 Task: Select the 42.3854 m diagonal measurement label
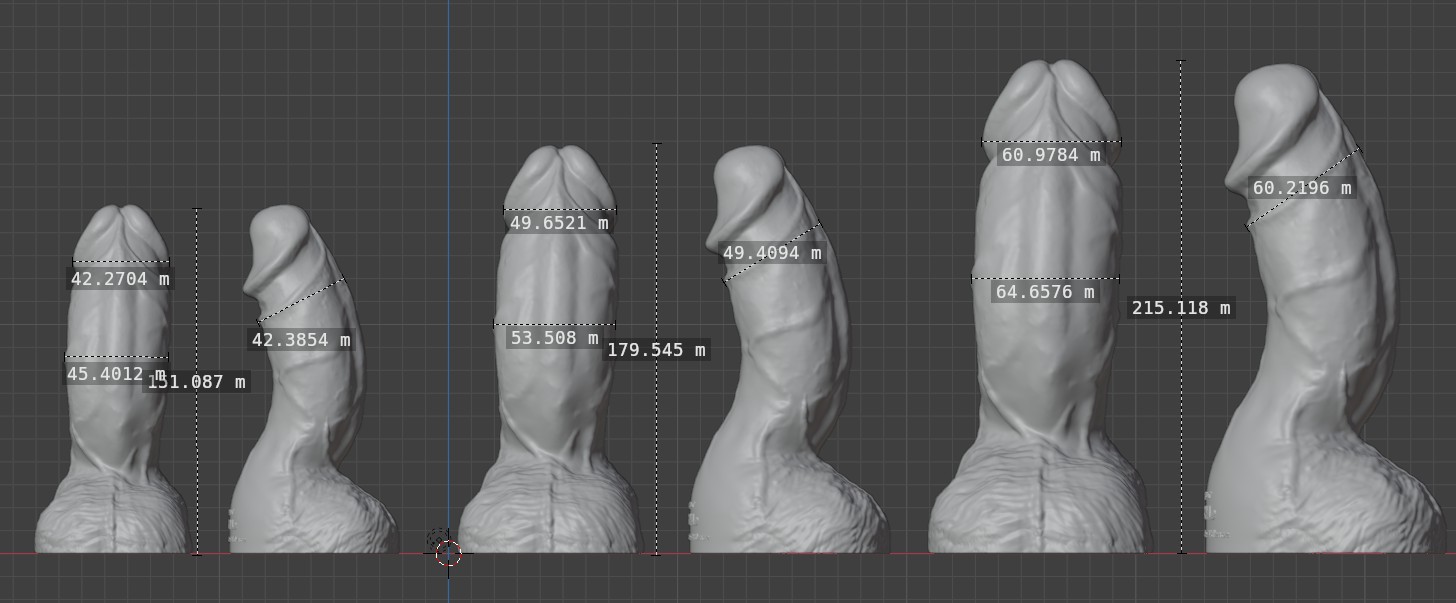[301, 340]
